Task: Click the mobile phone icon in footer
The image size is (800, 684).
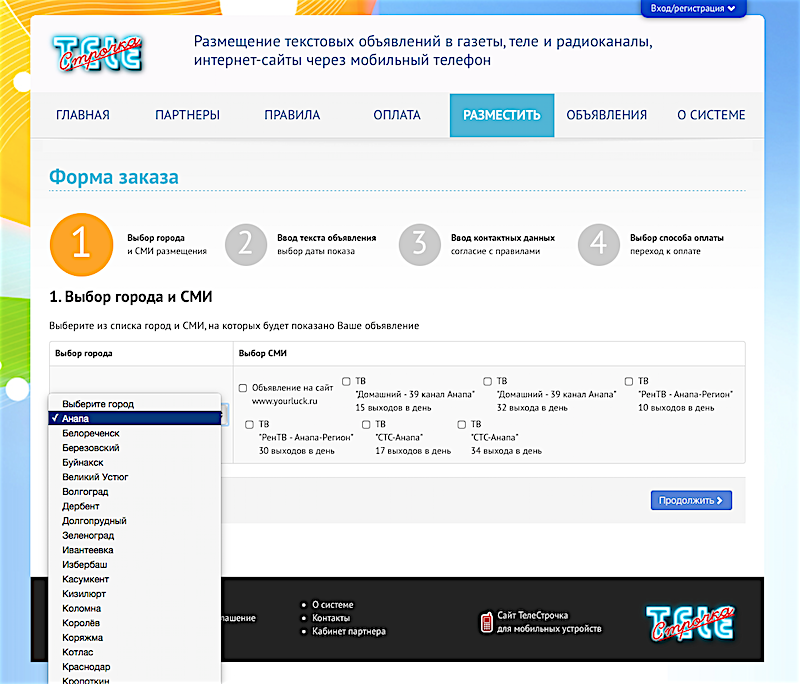Action: 487,622
